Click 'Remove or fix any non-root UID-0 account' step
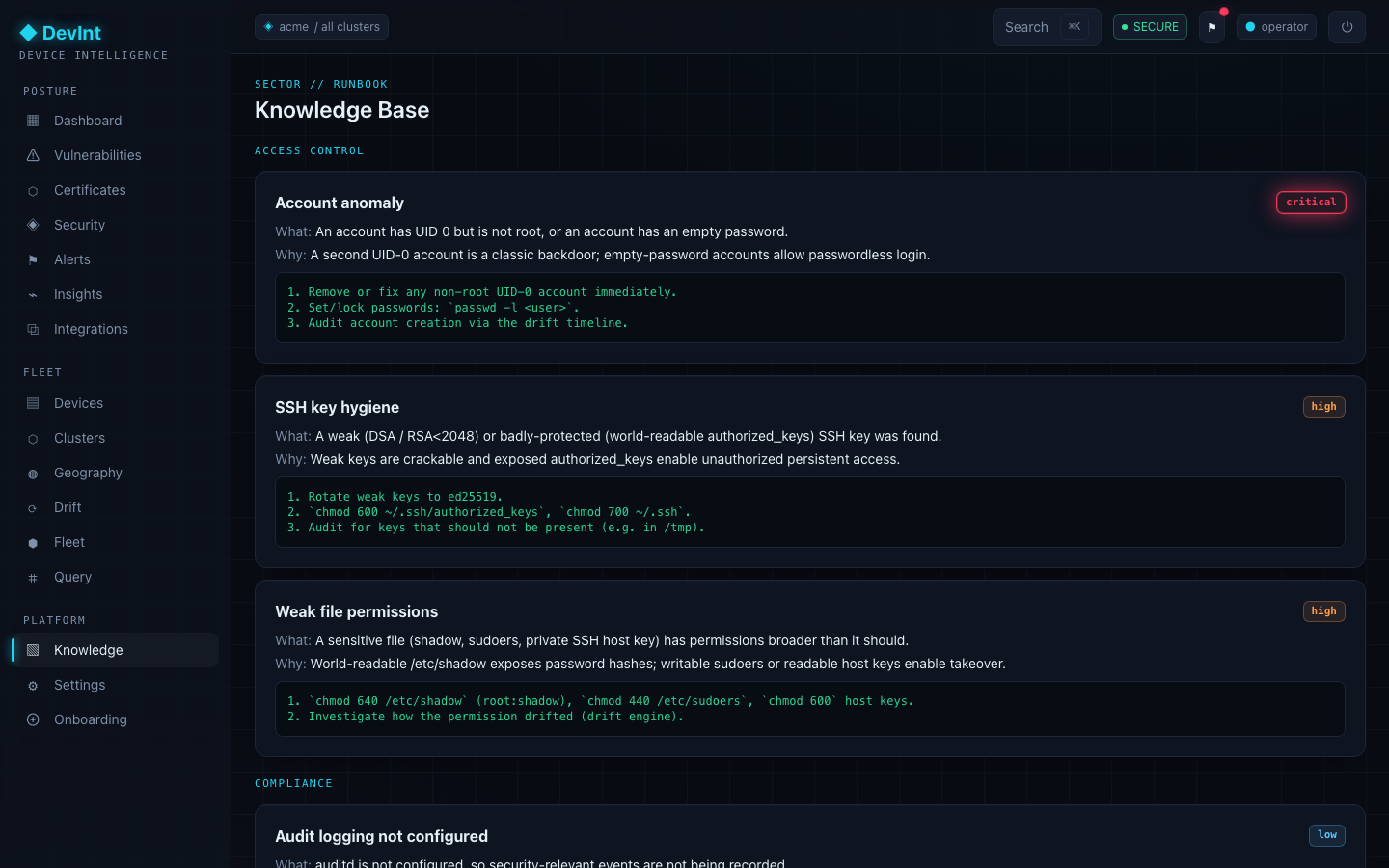1389x868 pixels. [x=482, y=292]
